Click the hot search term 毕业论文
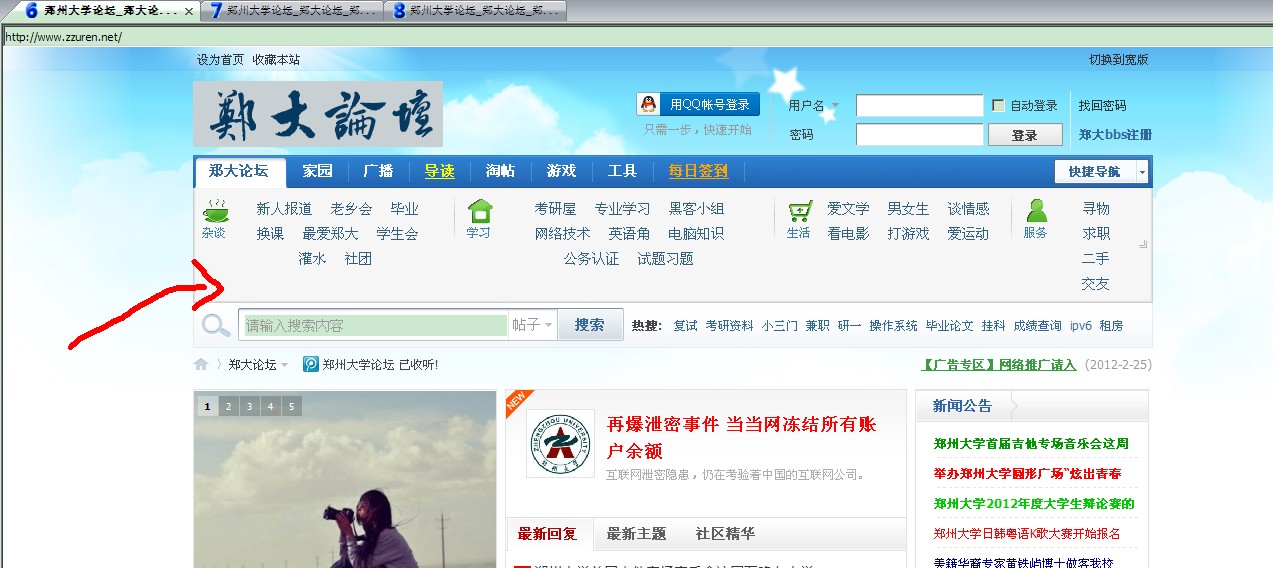The width and height of the screenshot is (1273, 568). click(x=949, y=326)
